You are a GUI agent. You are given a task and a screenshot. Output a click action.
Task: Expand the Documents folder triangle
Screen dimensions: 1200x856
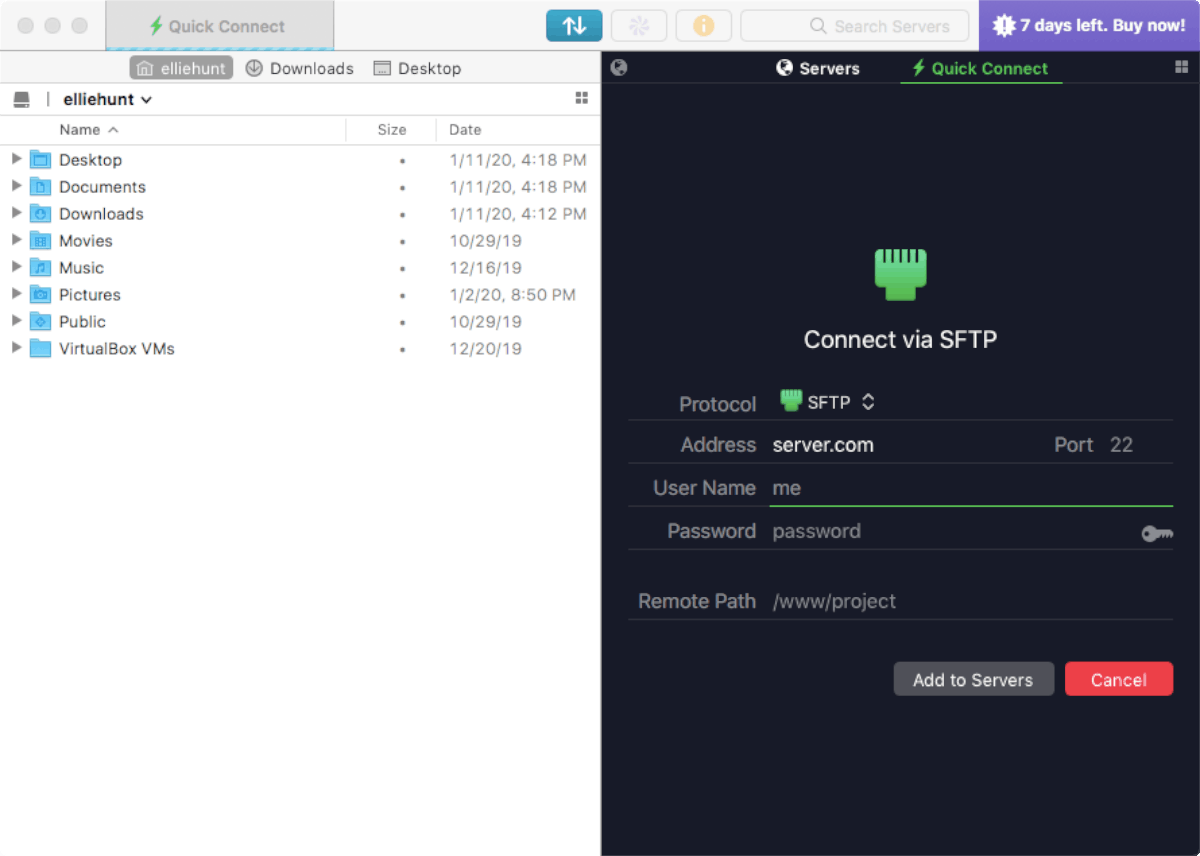(16, 186)
